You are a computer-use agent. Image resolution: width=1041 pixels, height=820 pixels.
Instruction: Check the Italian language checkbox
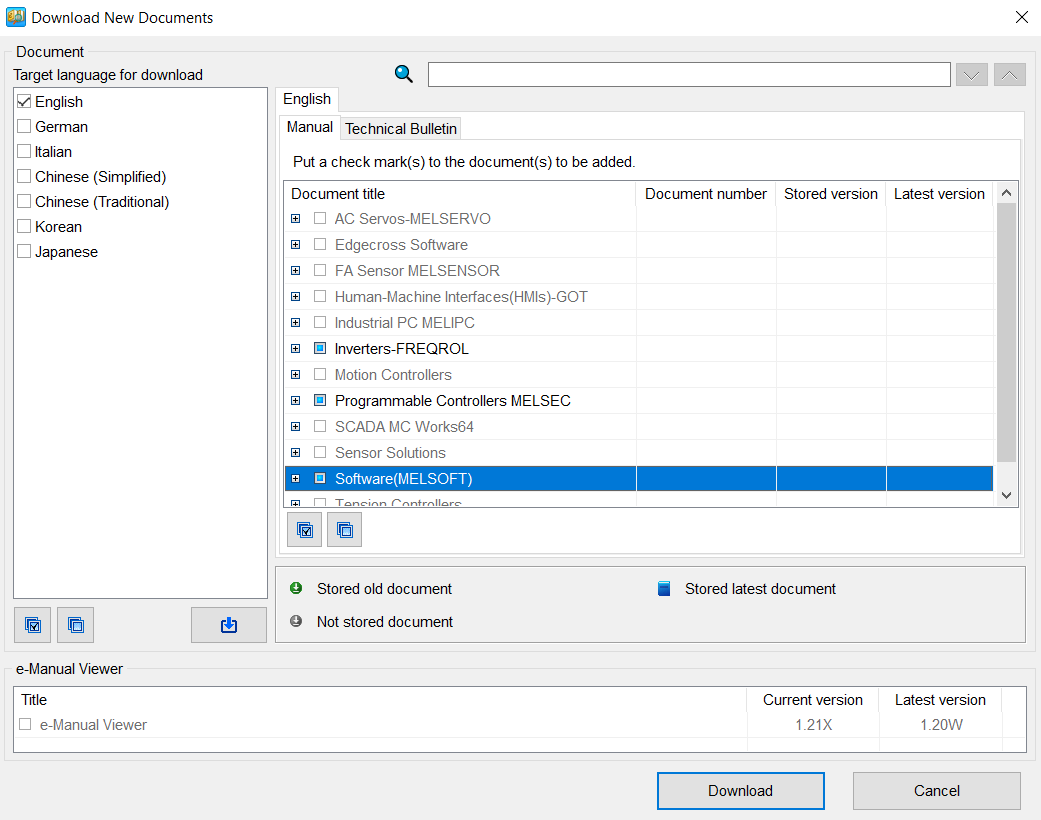tap(25, 151)
